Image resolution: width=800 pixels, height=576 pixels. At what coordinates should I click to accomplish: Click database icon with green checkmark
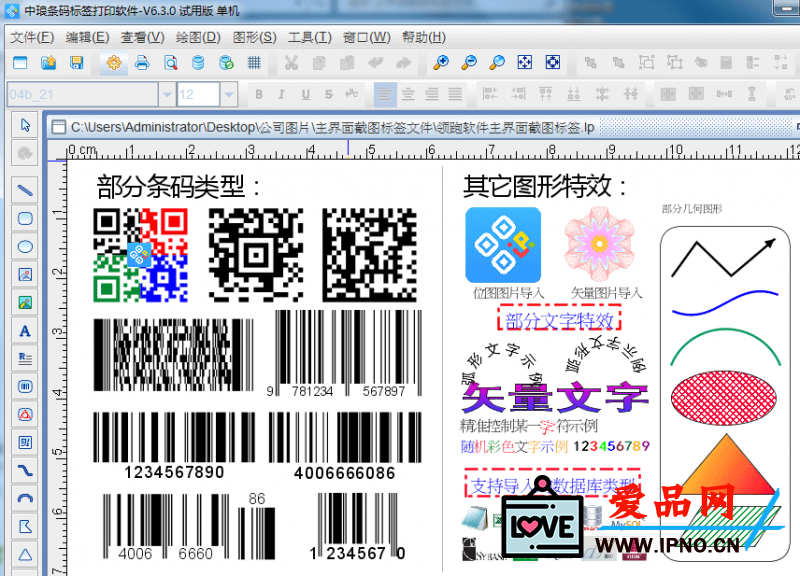[x=226, y=63]
